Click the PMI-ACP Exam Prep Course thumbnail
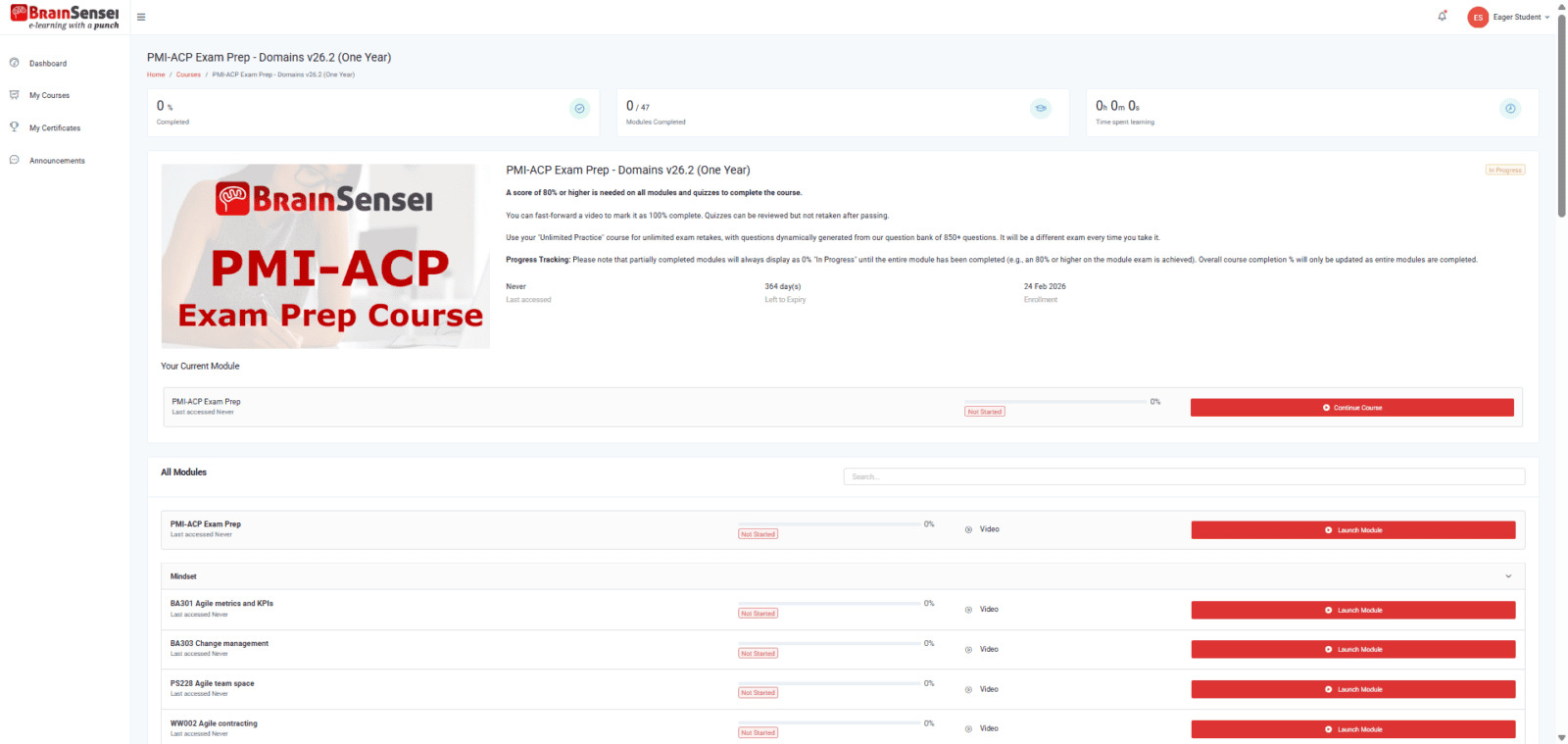The image size is (1568, 744). (325, 256)
